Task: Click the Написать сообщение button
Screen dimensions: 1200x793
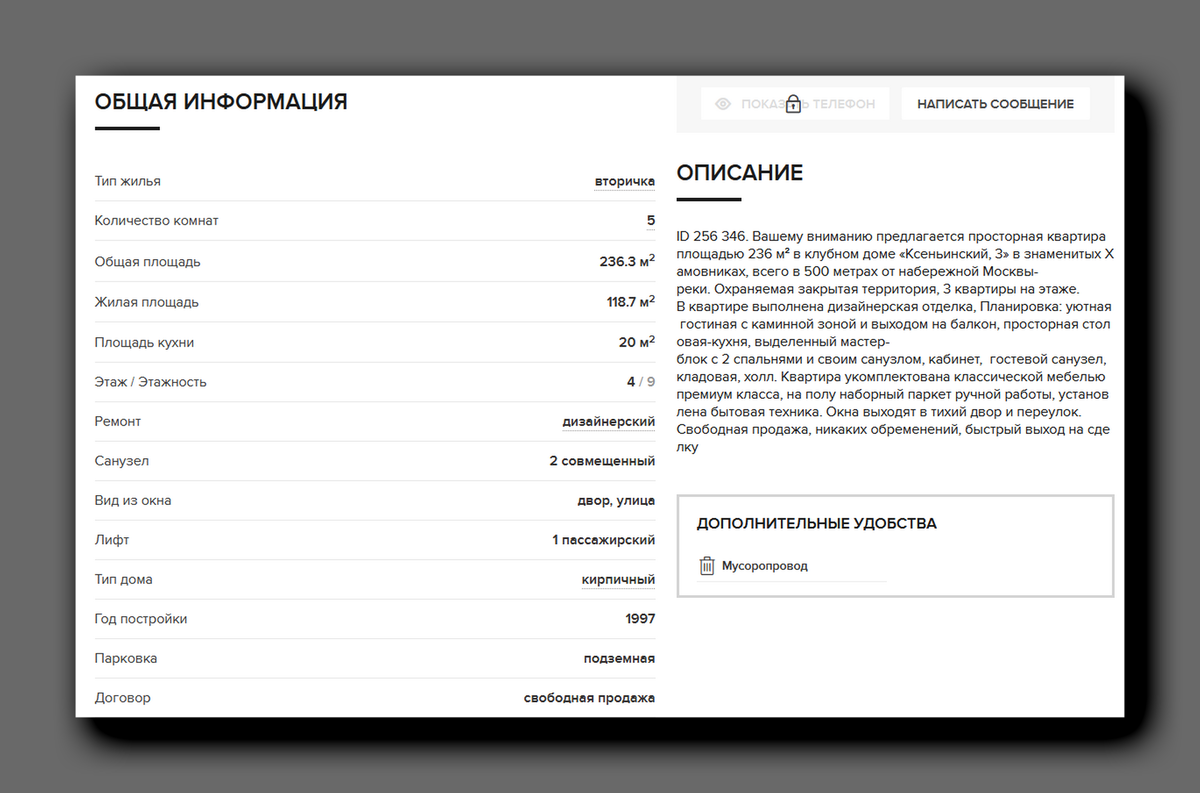Action: tap(995, 104)
